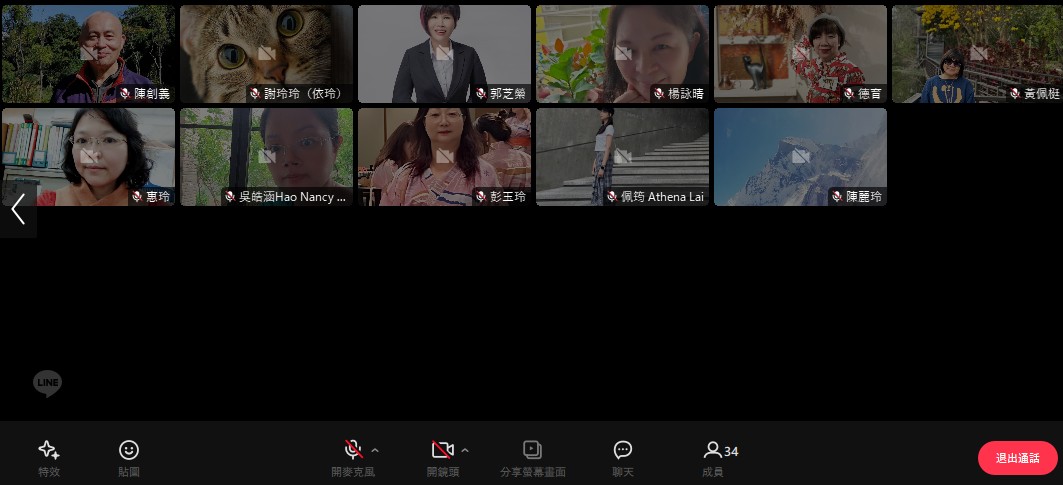Image resolution: width=1063 pixels, height=485 pixels.
Task: Click muted mic icon beside 郭芝榮
Action: (481, 93)
